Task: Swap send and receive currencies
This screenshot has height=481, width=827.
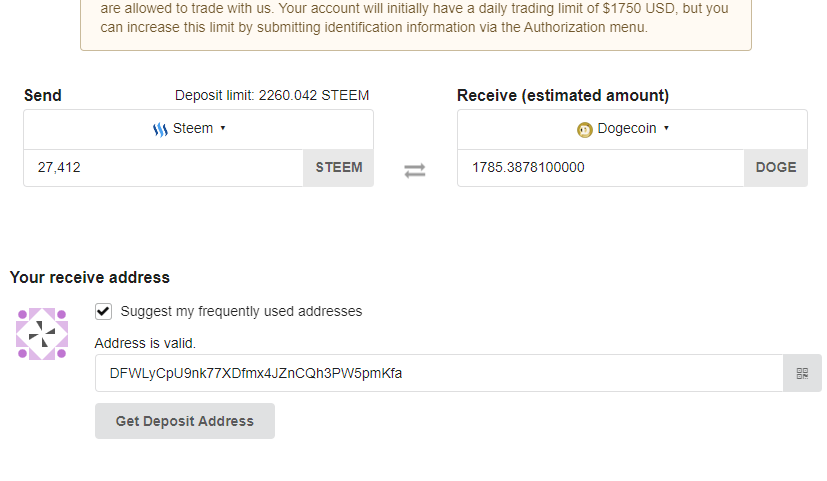Action: (x=415, y=171)
